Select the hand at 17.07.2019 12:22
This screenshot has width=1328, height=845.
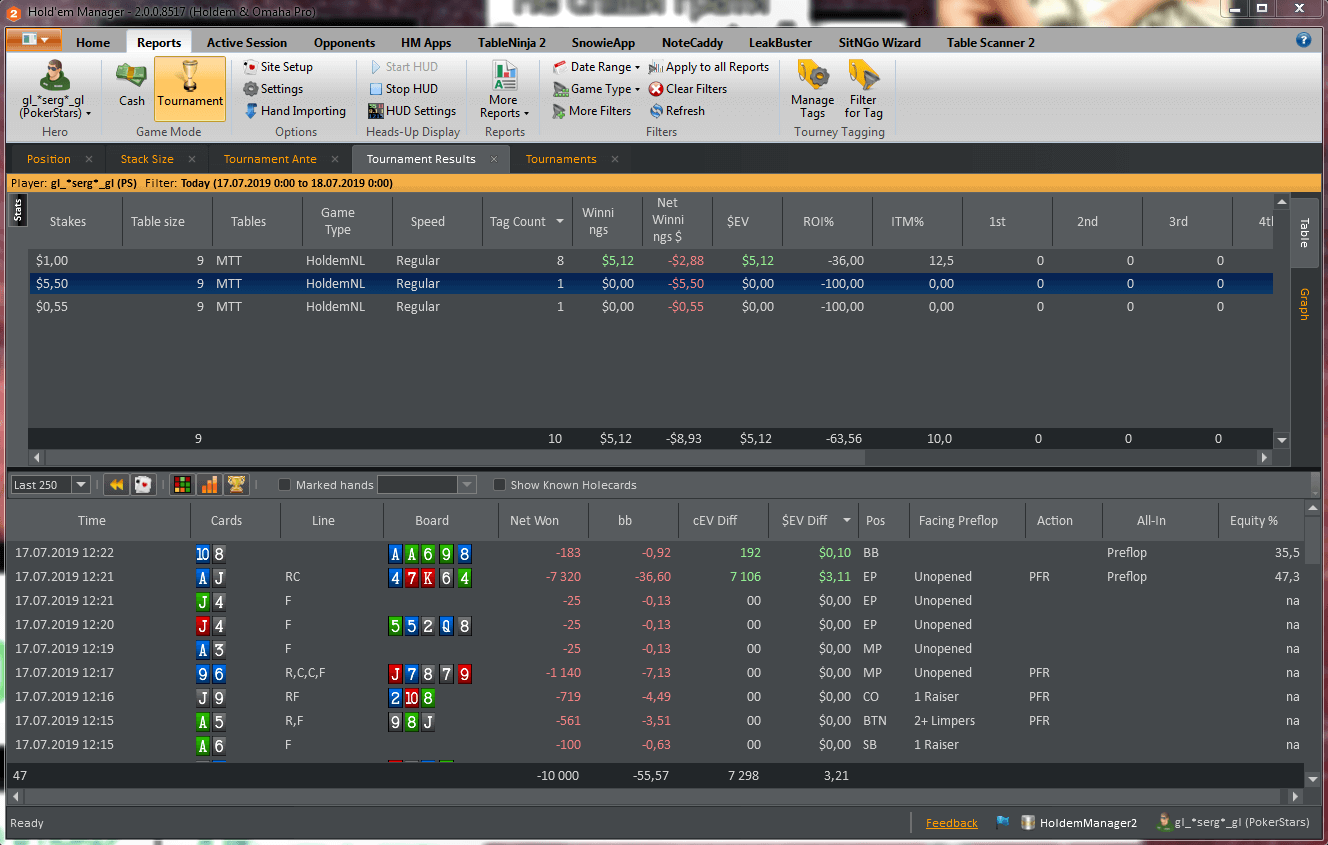point(656,553)
